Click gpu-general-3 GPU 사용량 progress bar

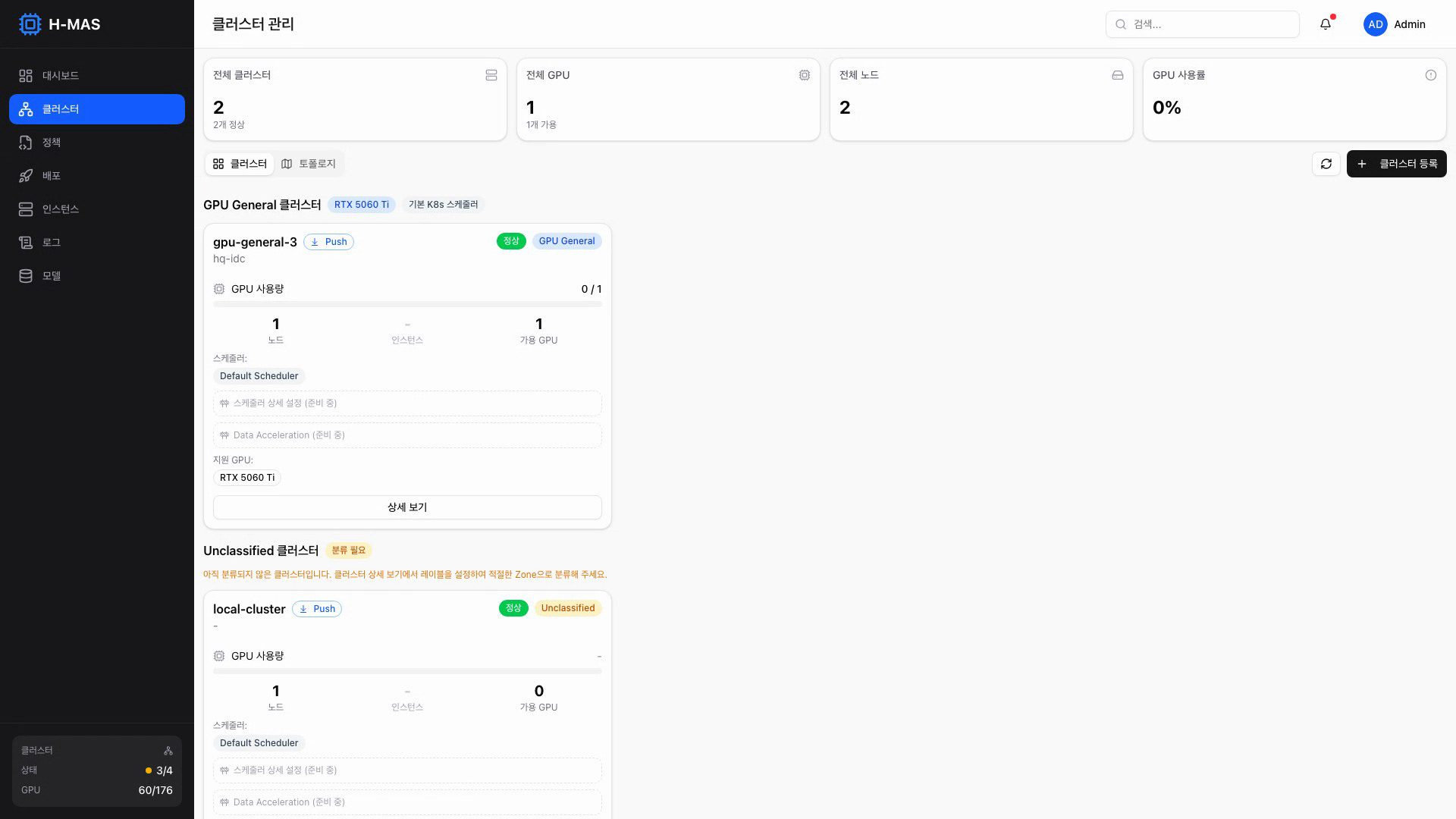[407, 304]
